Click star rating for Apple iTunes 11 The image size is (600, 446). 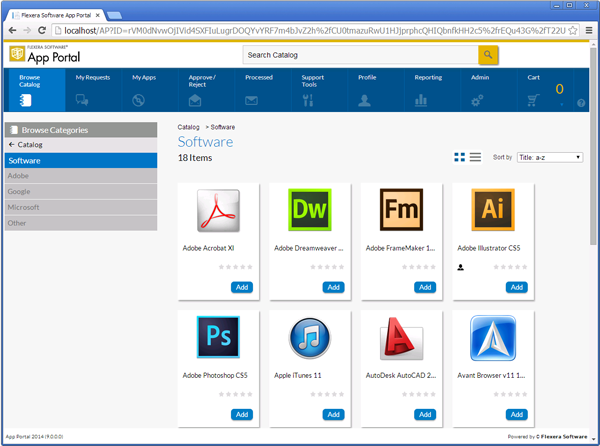click(327, 394)
